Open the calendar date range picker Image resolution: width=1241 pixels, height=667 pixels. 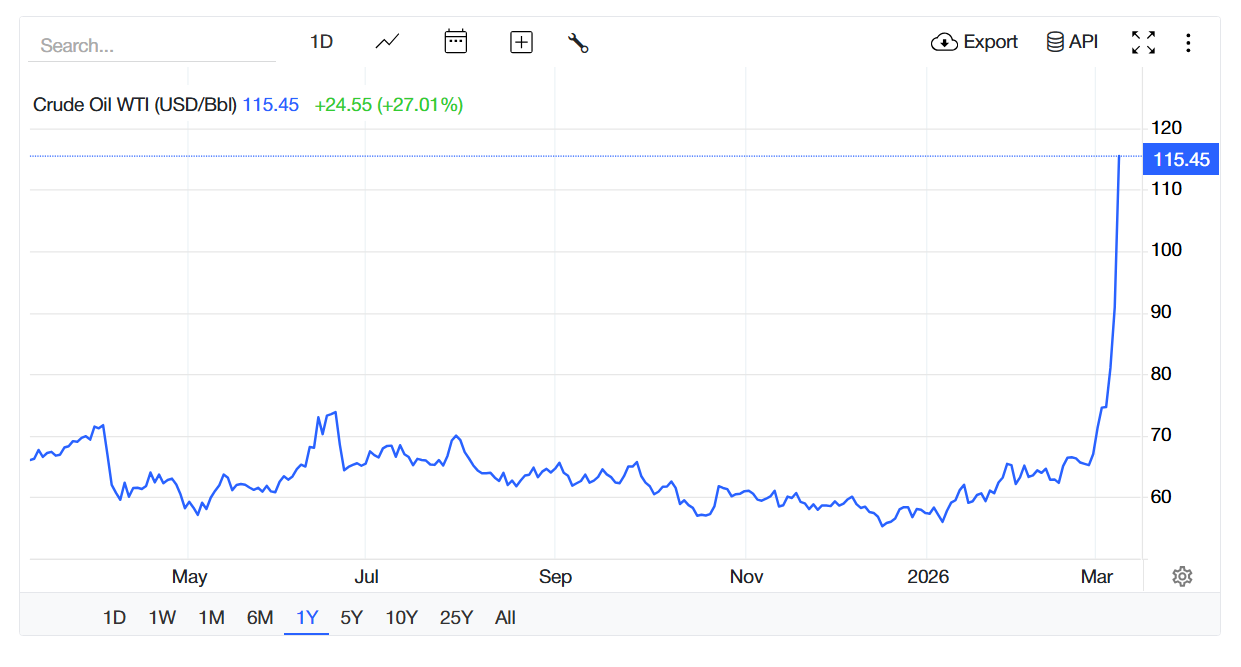click(x=456, y=42)
